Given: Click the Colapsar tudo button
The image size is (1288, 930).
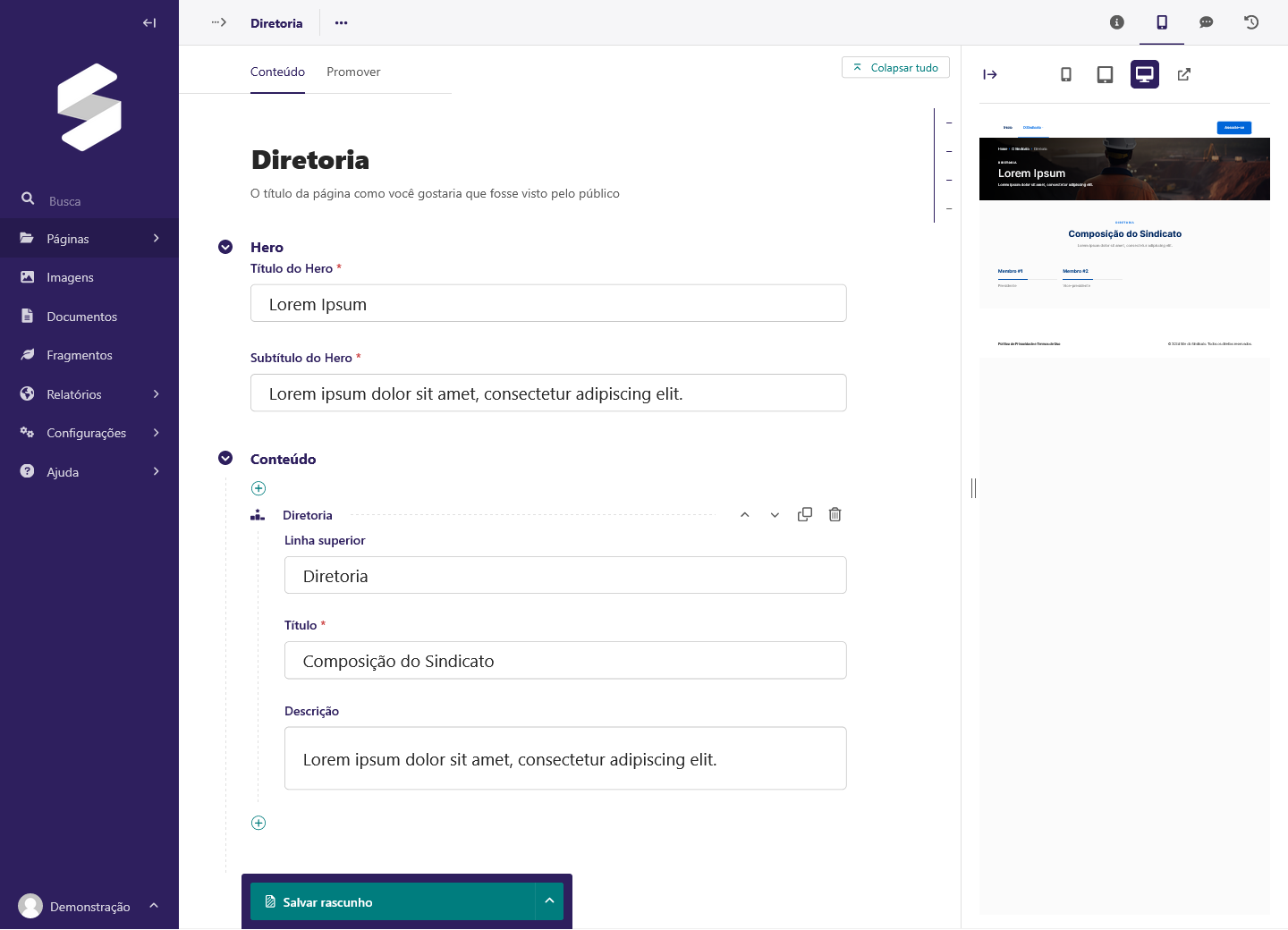Looking at the screenshot, I should pos(895,68).
